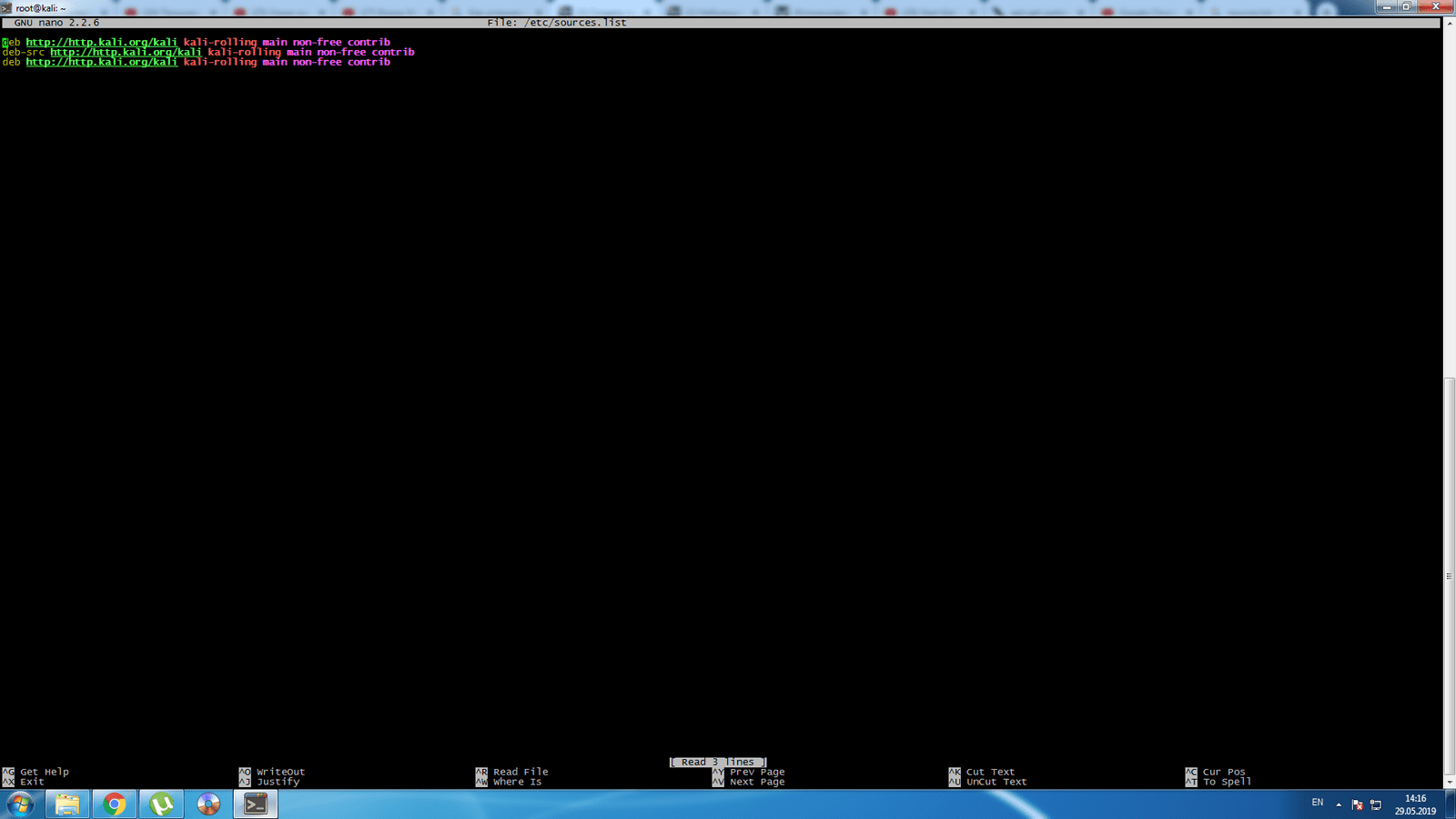Click 'non-free' on the third line
The width and height of the screenshot is (1456, 819).
coord(317,62)
